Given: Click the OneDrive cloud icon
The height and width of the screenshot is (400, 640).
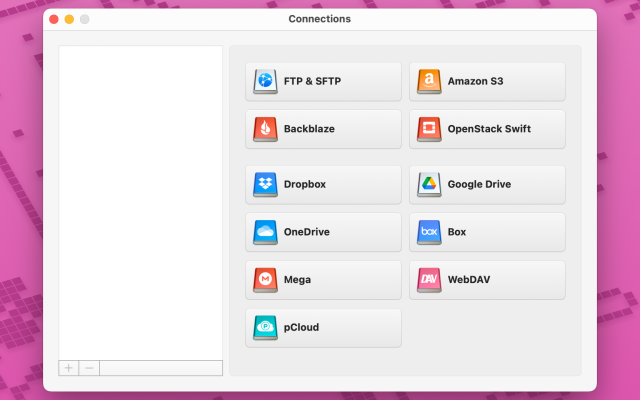Looking at the screenshot, I should [265, 232].
